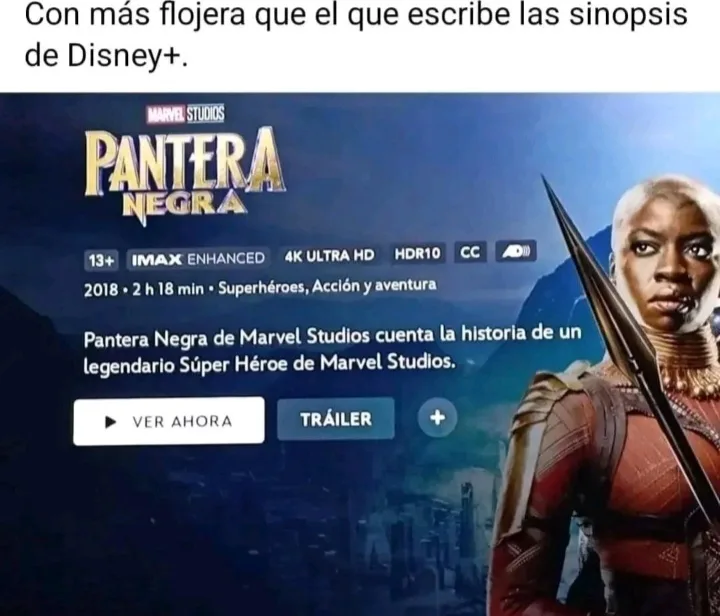
Task: Click the Pantera Negra title logo
Action: click(x=185, y=174)
